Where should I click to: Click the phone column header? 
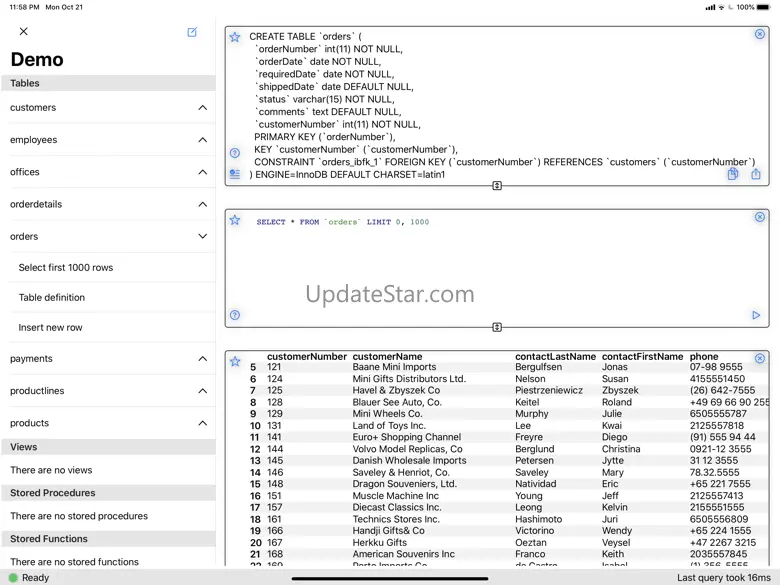(x=703, y=356)
